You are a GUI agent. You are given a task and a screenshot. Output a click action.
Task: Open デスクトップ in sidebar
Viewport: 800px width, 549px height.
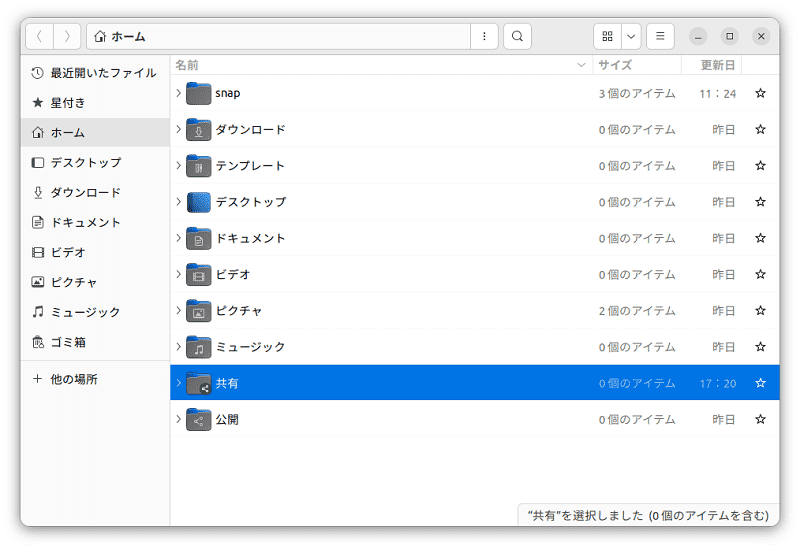click(x=95, y=163)
